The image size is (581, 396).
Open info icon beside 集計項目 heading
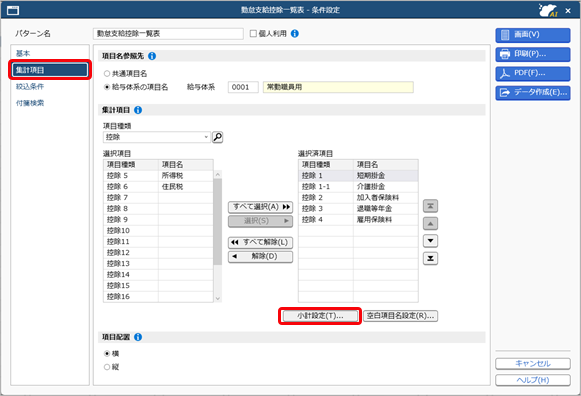(138, 110)
